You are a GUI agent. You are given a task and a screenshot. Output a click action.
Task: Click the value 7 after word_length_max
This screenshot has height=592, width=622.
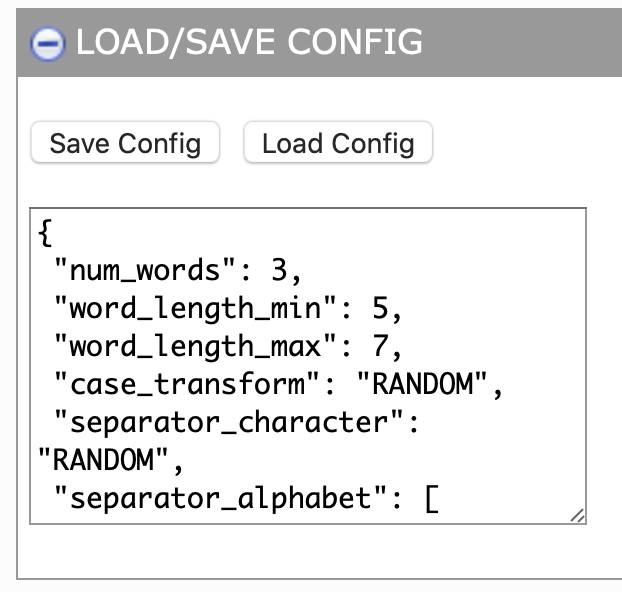click(x=379, y=347)
